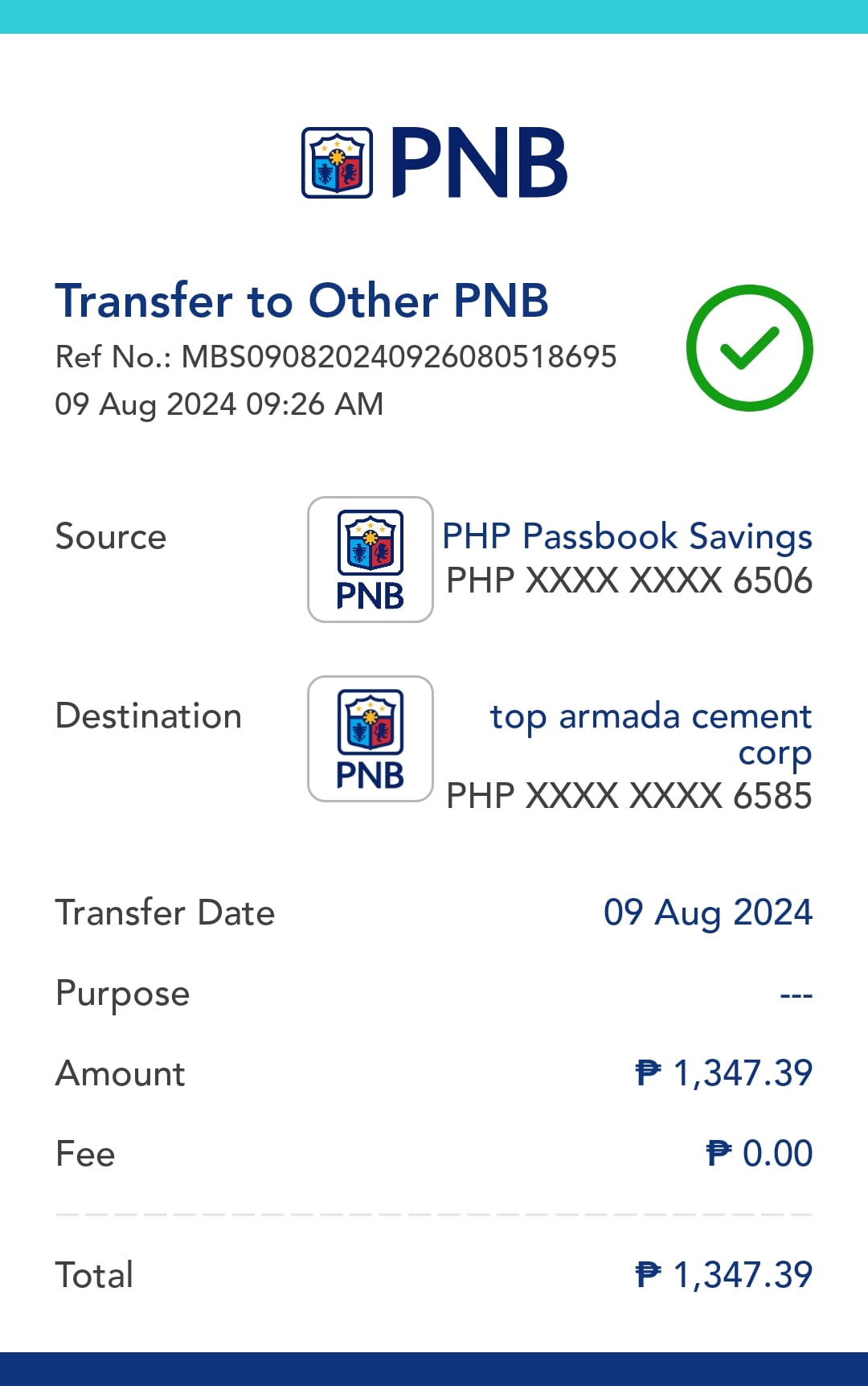Click the Transfer Date value
This screenshot has width=868, height=1386.
[x=708, y=912]
